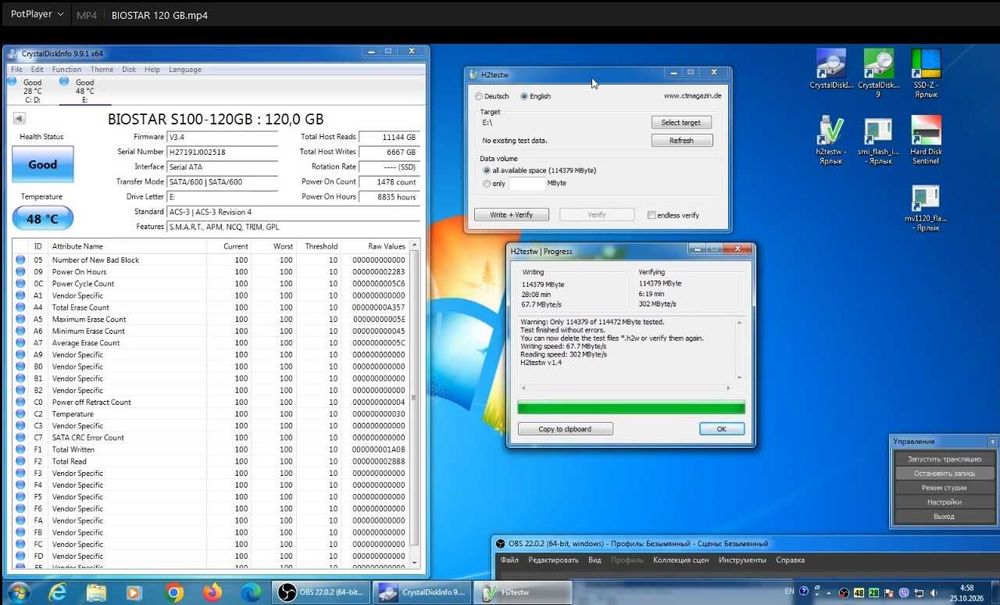This screenshot has height=605, width=1000.
Task: Click the green 28 temperature tray icon
Action: 874,592
